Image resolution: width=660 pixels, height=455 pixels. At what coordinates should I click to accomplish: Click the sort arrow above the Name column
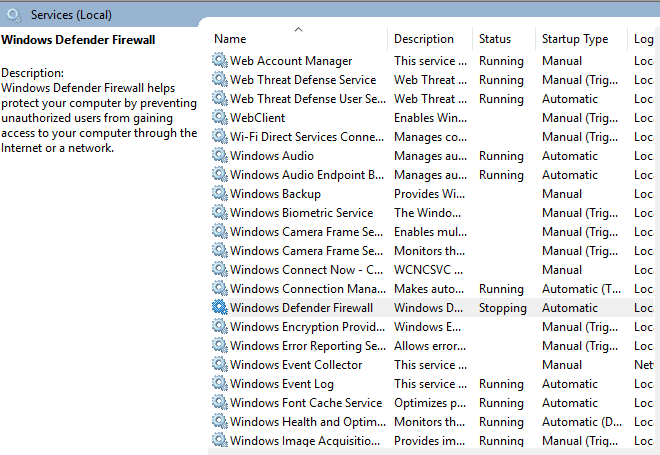pos(298,29)
